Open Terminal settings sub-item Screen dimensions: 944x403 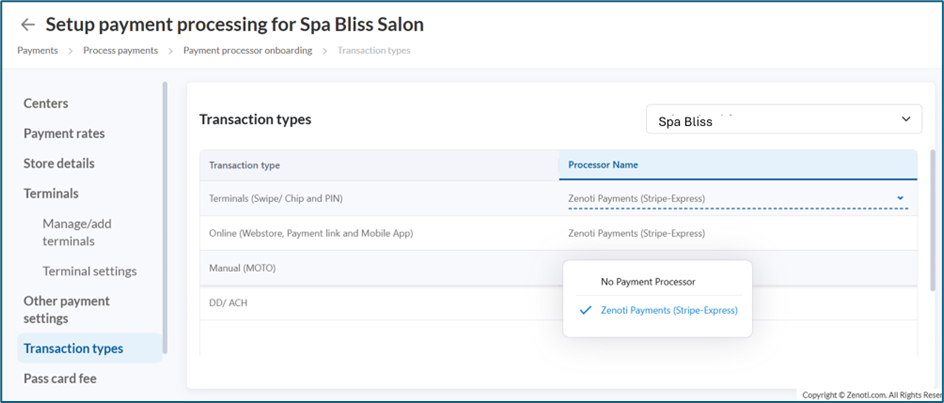click(x=90, y=271)
